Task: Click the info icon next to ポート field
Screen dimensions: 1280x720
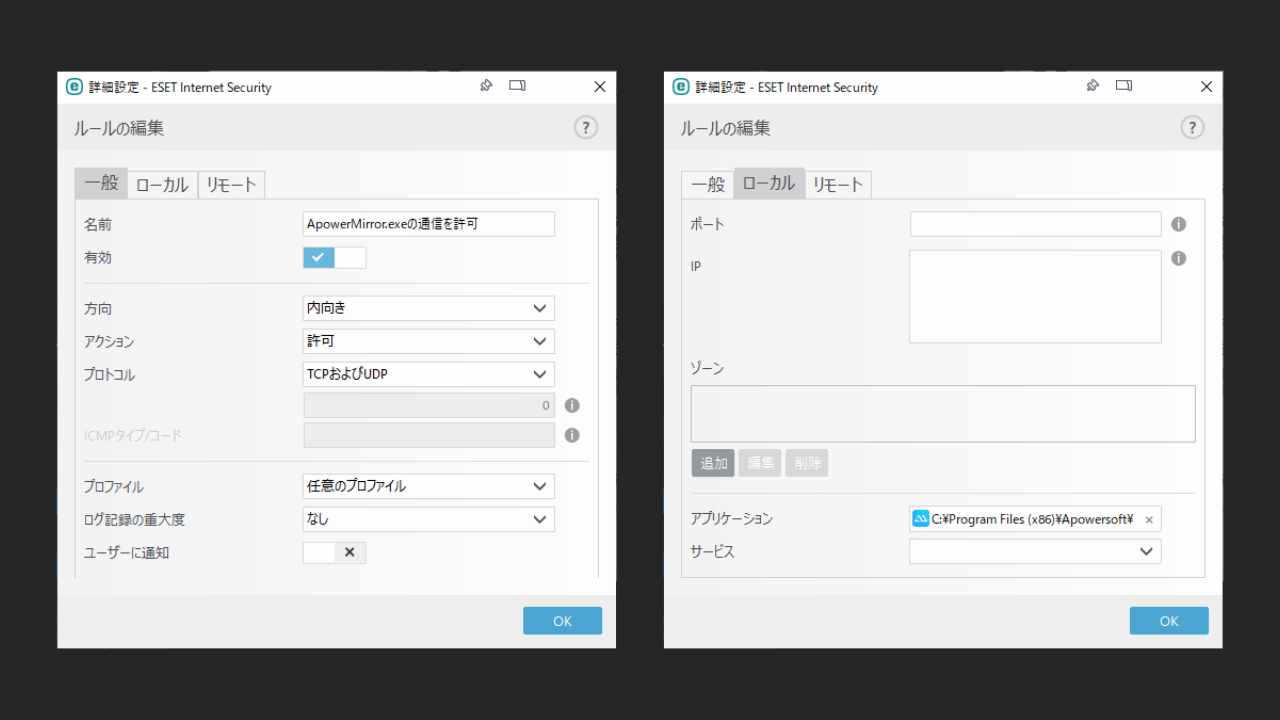Action: pyautogui.click(x=1178, y=224)
